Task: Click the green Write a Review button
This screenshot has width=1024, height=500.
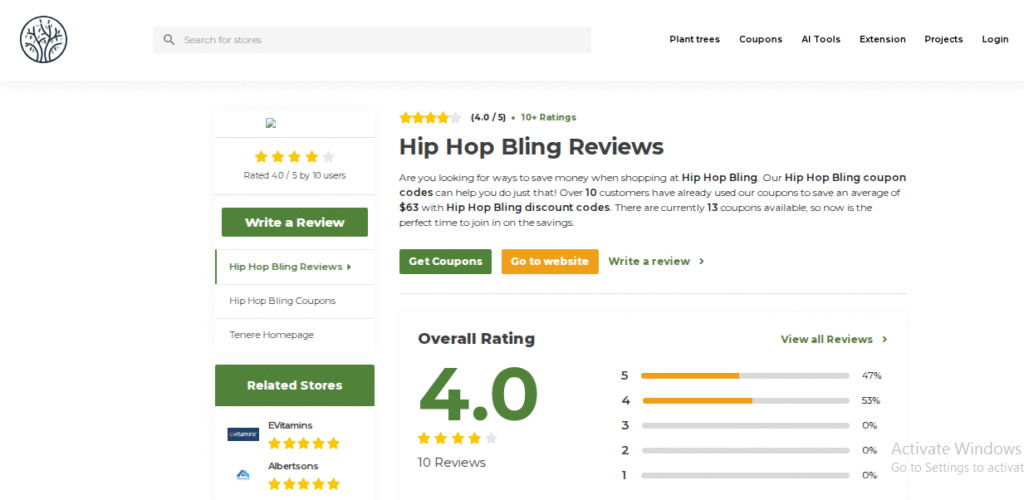Action: pos(295,222)
